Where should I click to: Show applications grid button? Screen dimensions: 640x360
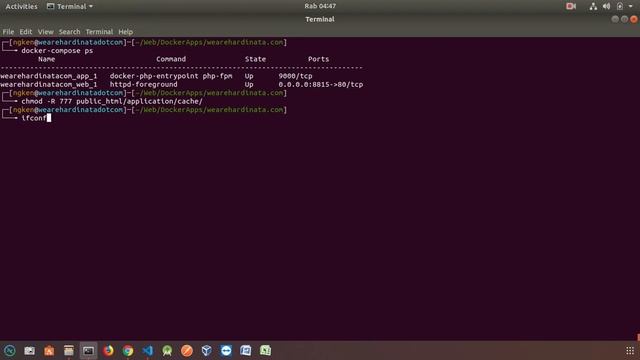pyautogui.click(x=630, y=351)
